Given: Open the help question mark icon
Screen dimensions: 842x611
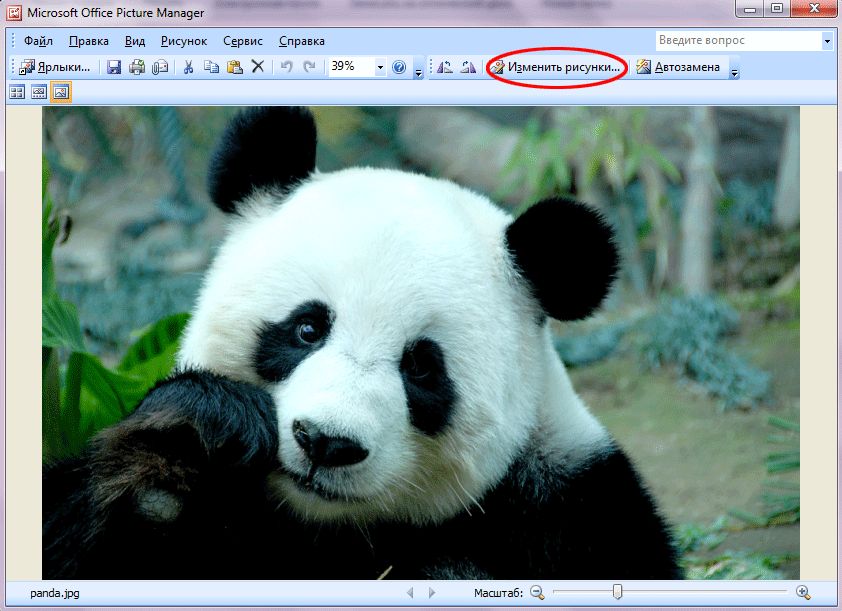Looking at the screenshot, I should point(399,67).
